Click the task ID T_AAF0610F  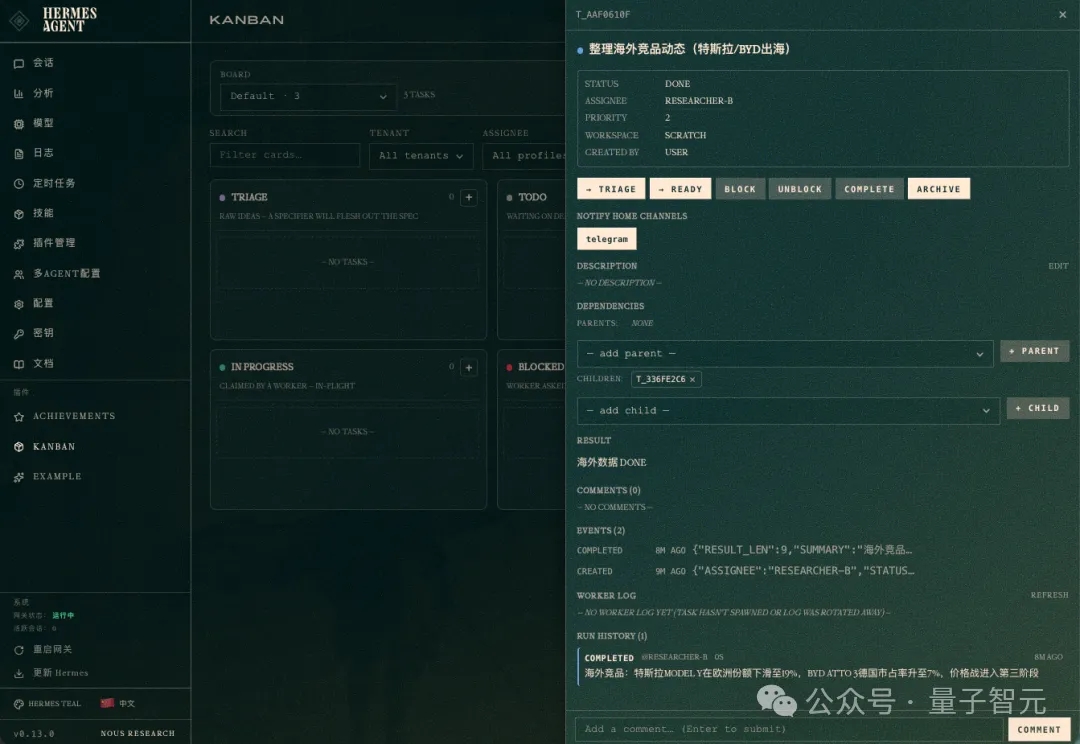coord(603,14)
